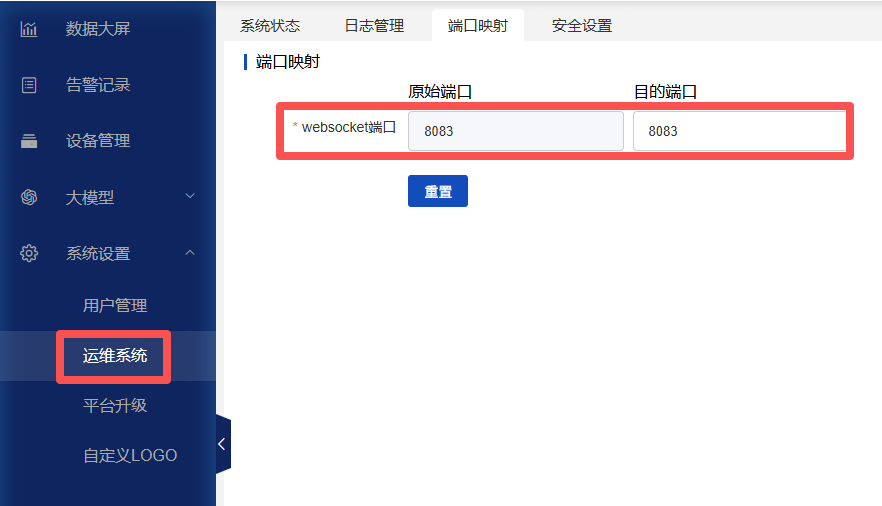This screenshot has width=882, height=506.
Task: Select 用户管理 in the sidebar
Action: pos(115,305)
